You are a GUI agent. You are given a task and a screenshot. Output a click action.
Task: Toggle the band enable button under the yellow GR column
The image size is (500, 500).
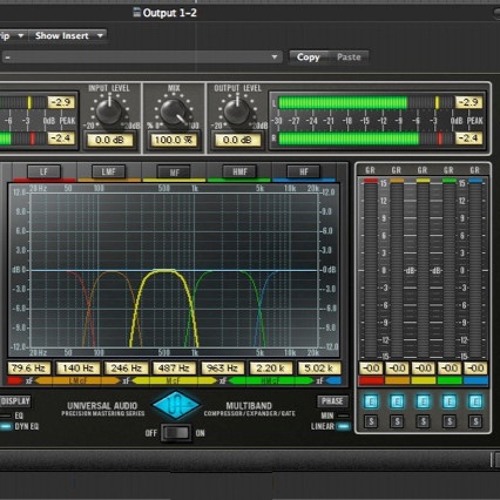coord(423,402)
